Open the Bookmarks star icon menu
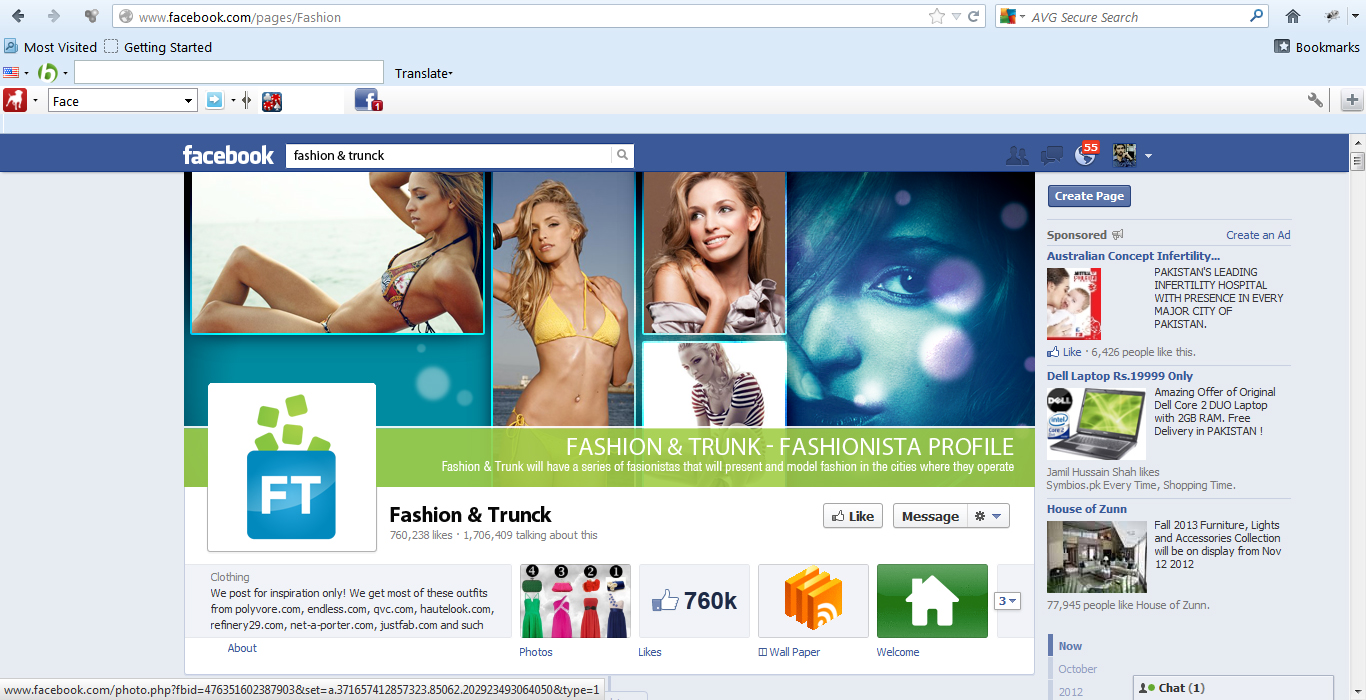Viewport: 1366px width, 700px height. [1282, 46]
